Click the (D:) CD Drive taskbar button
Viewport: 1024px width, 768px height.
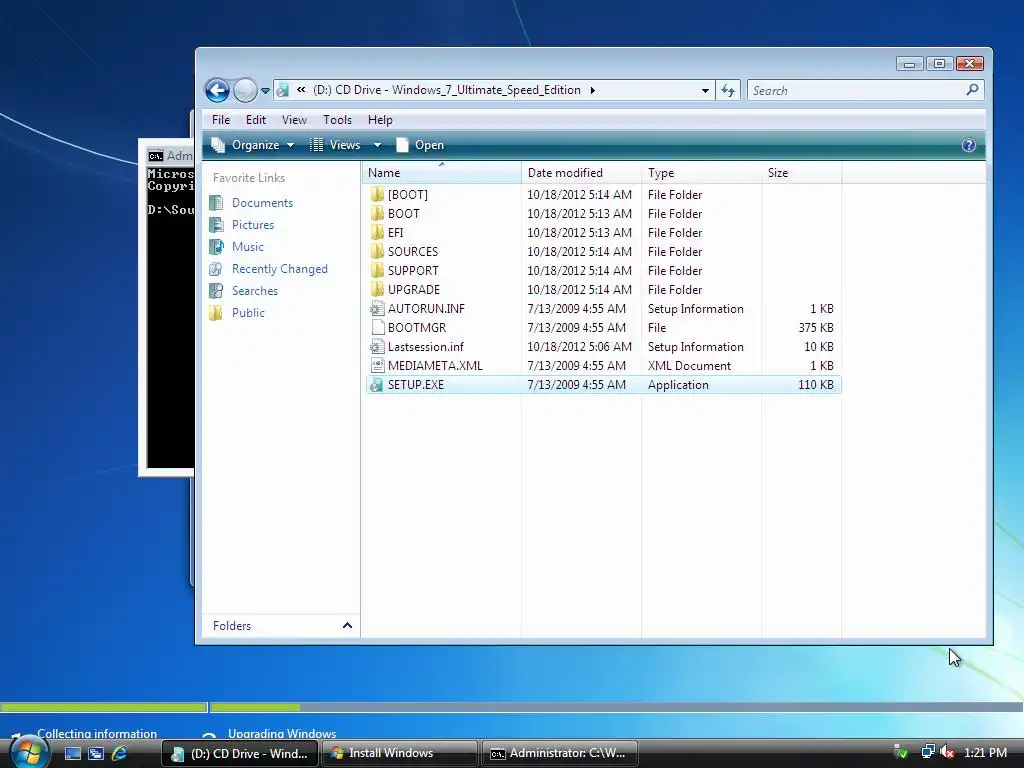pyautogui.click(x=239, y=753)
